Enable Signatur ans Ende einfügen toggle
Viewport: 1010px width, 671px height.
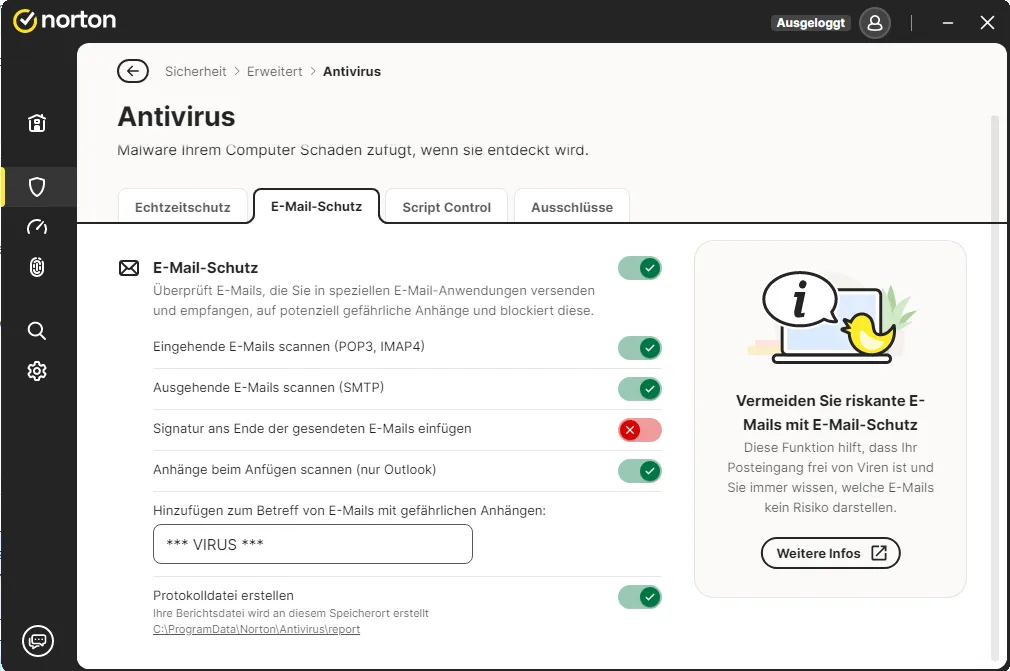(x=640, y=430)
